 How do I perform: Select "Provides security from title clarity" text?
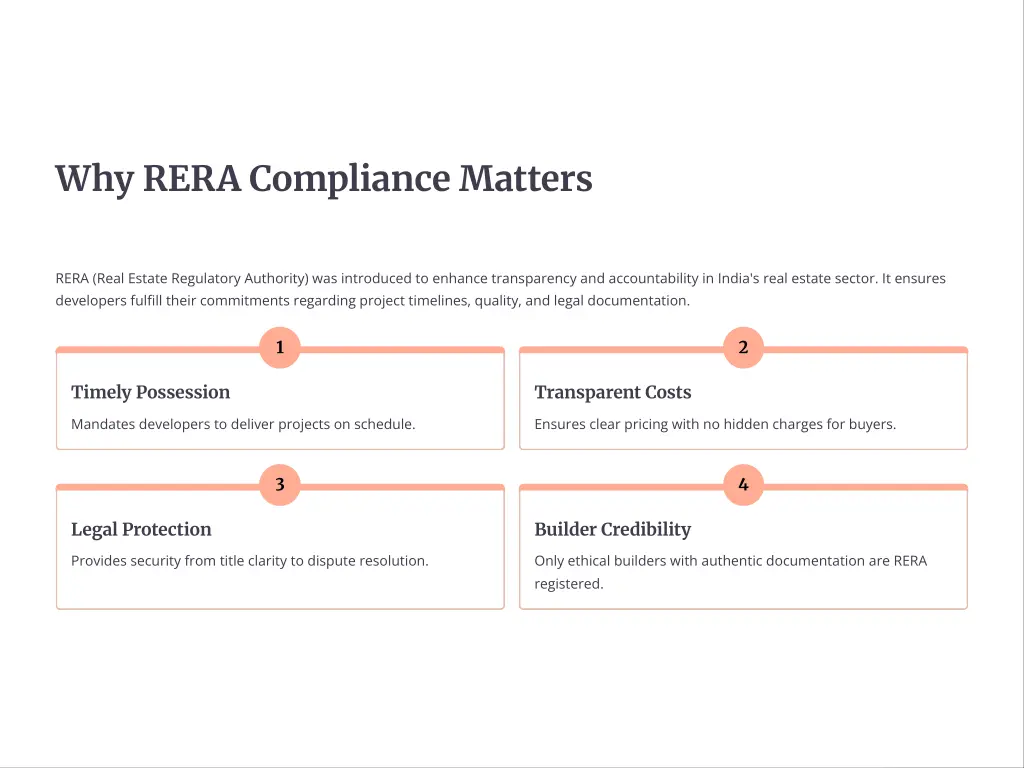point(250,561)
